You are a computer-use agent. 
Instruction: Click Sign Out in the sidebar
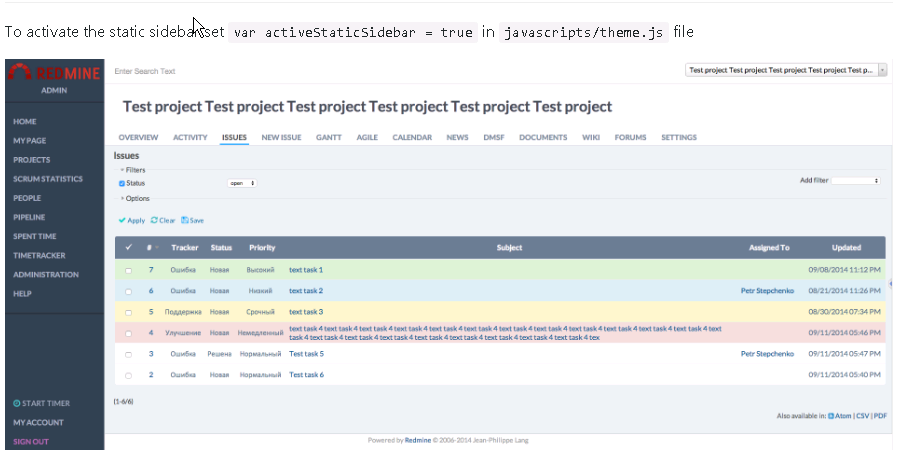(30, 441)
